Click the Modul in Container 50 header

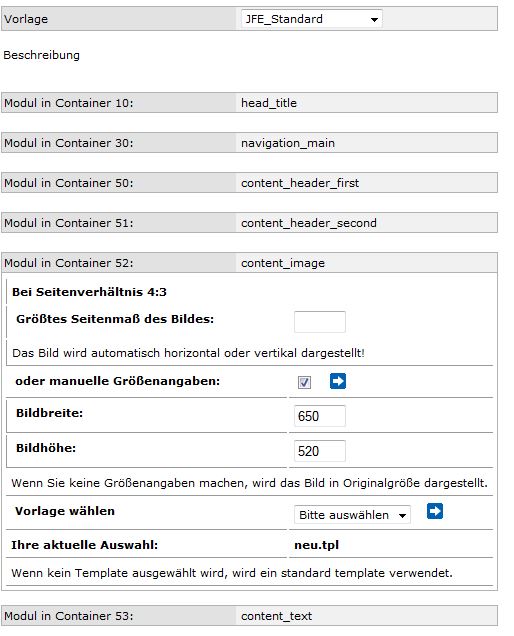[249, 183]
